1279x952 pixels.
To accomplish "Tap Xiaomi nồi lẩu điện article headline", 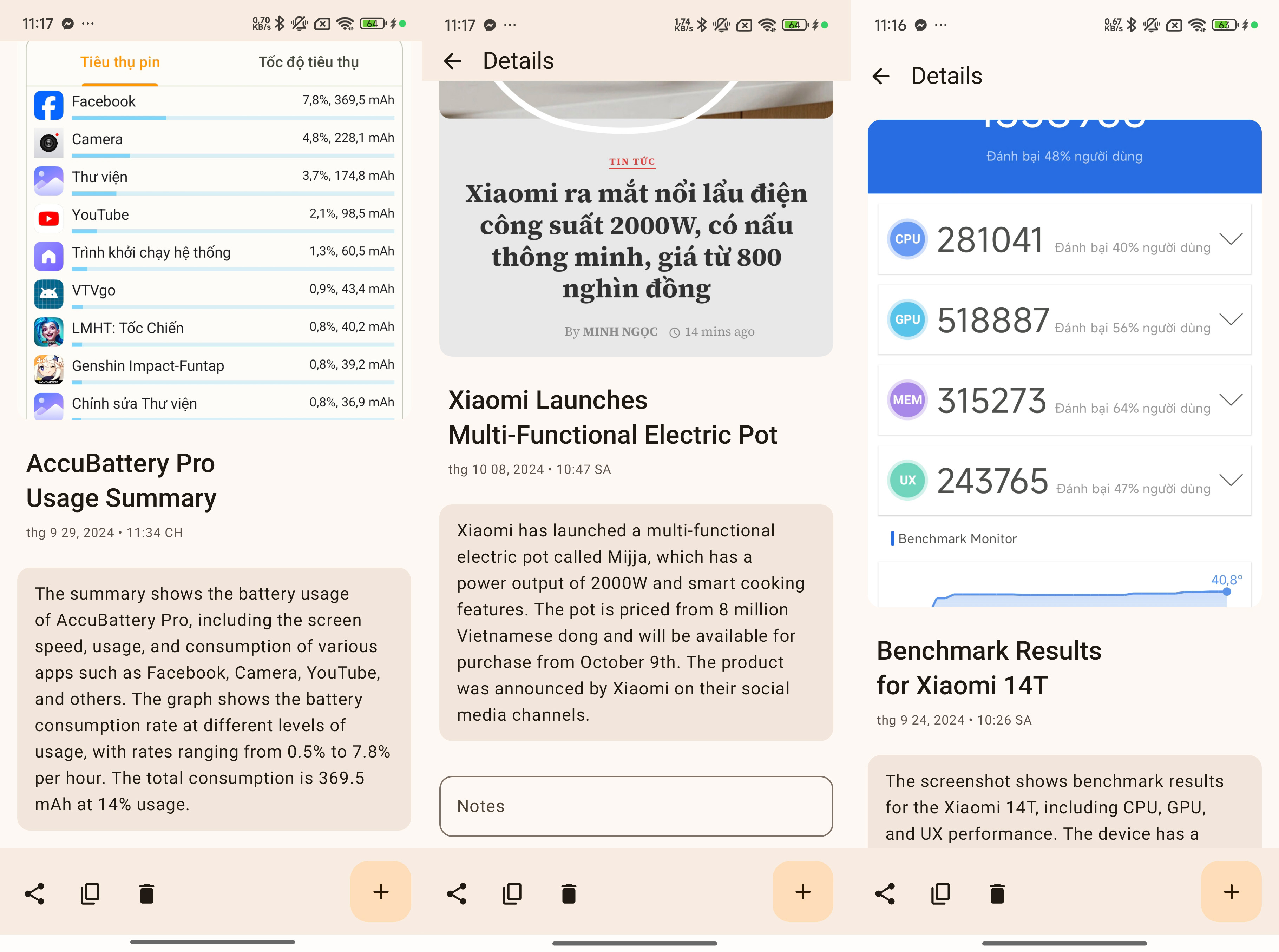I will tap(636, 241).
